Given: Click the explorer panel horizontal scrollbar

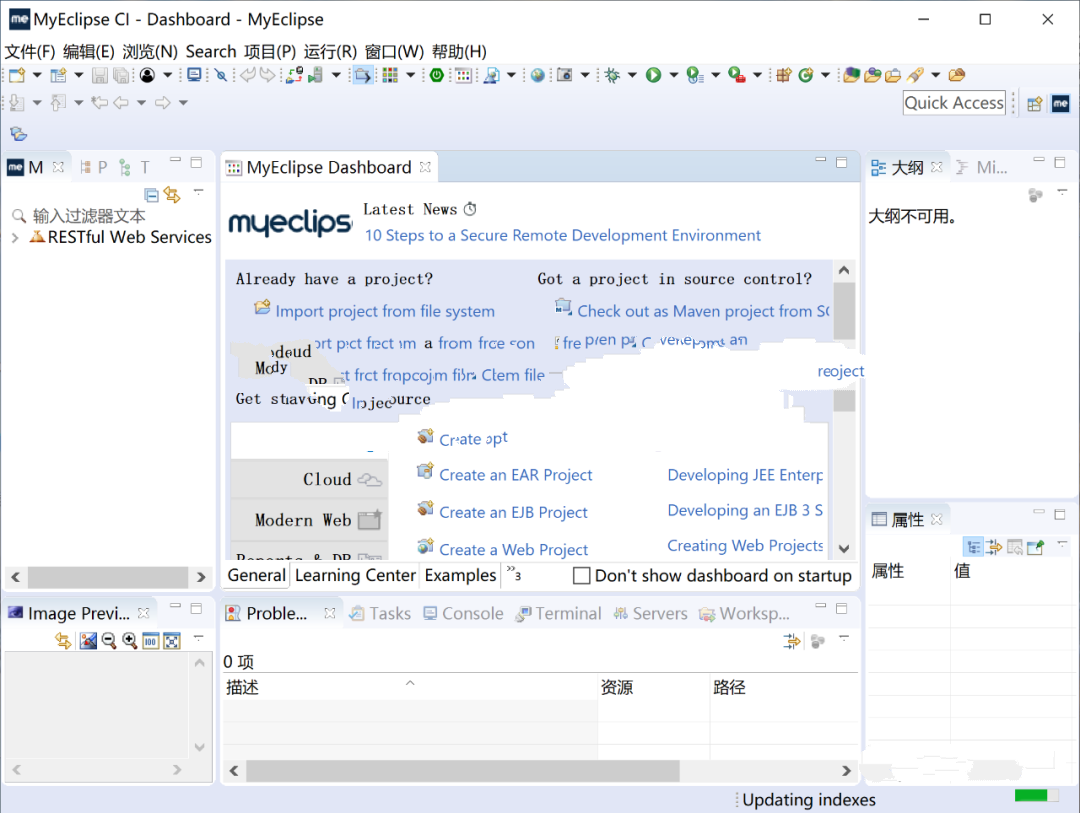Looking at the screenshot, I should pos(108,577).
